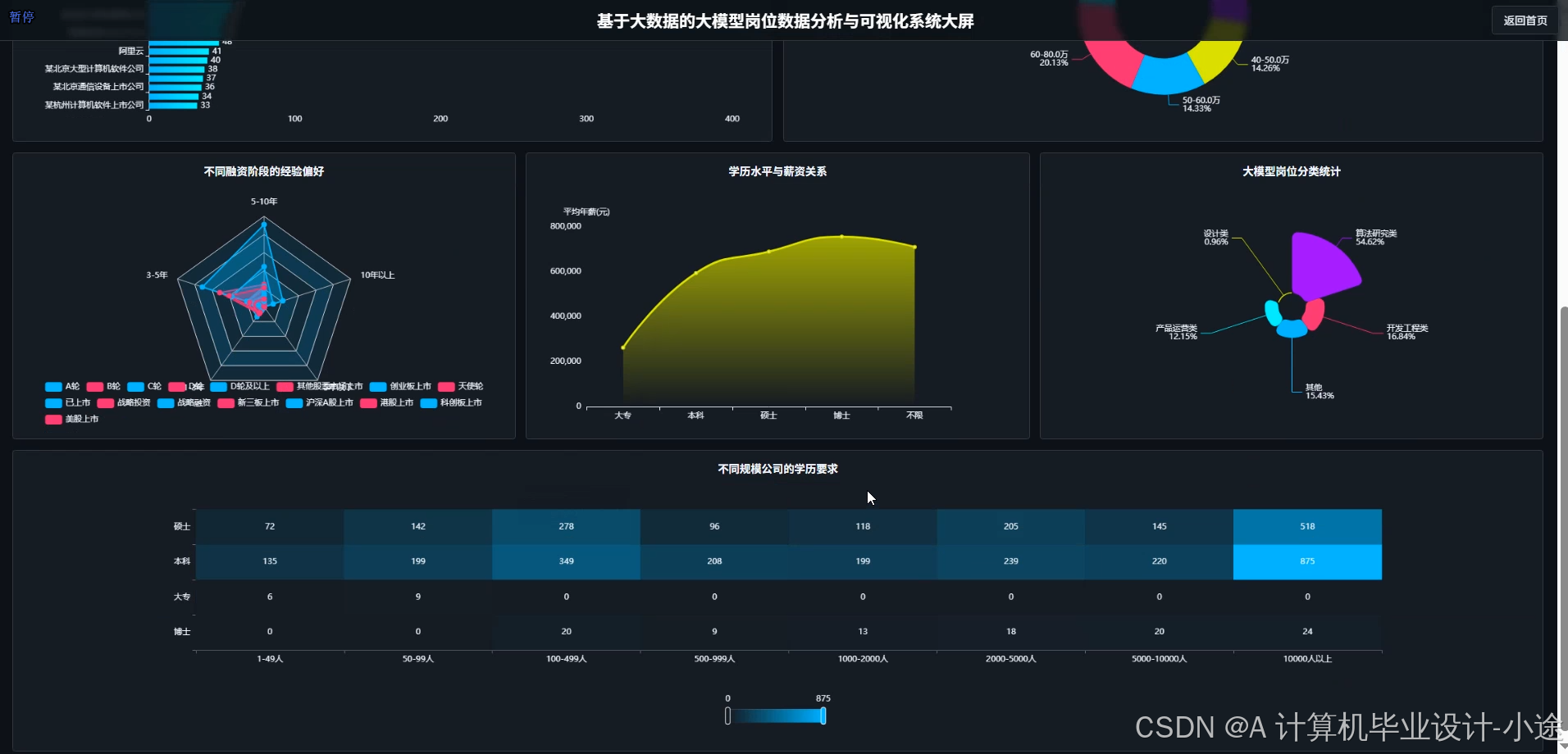Click the 不同融资阶段的经验偏好 chart title
This screenshot has width=1568, height=754.
coord(264,171)
